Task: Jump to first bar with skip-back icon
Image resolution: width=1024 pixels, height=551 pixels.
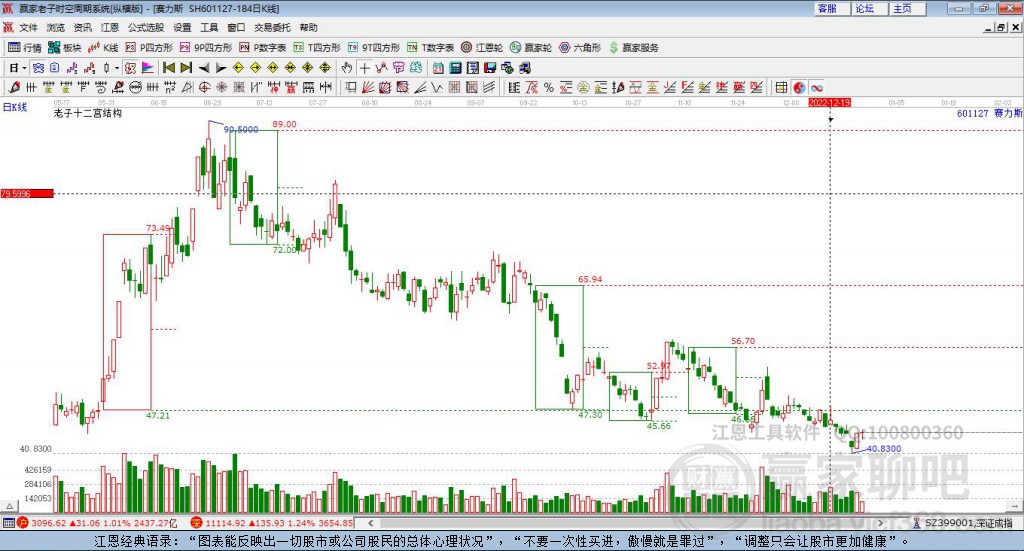Action: pyautogui.click(x=168, y=68)
